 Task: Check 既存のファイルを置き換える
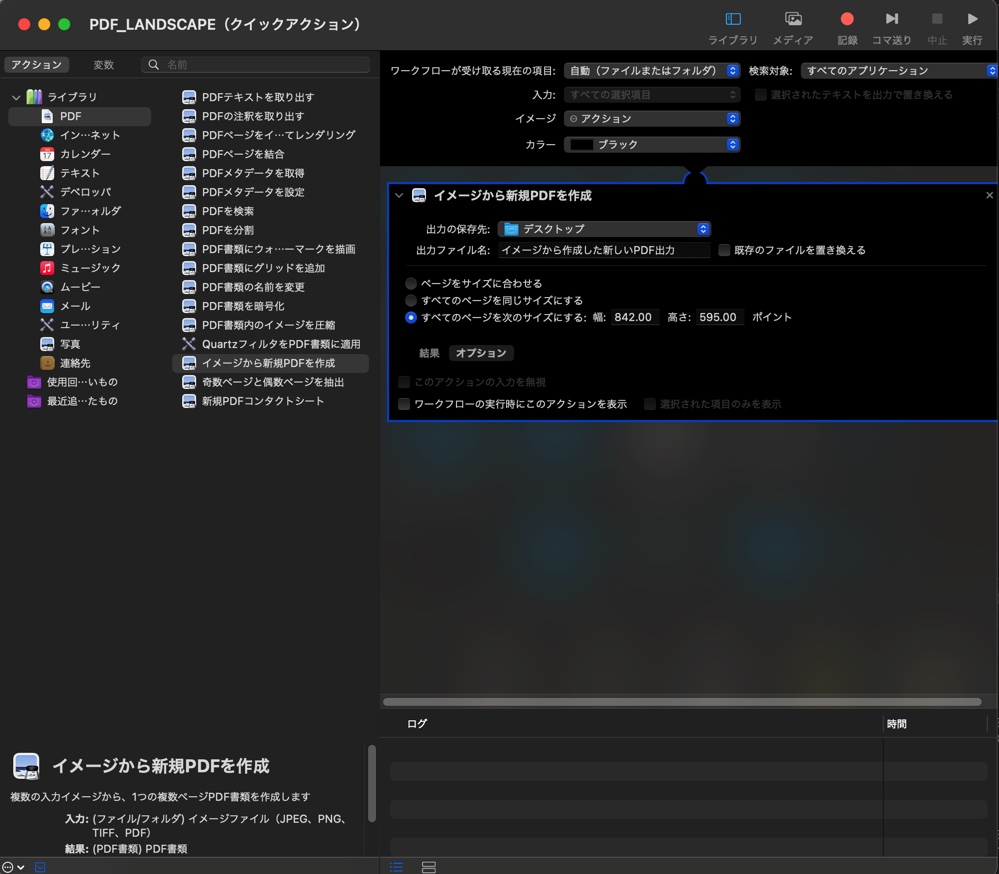tap(724, 250)
